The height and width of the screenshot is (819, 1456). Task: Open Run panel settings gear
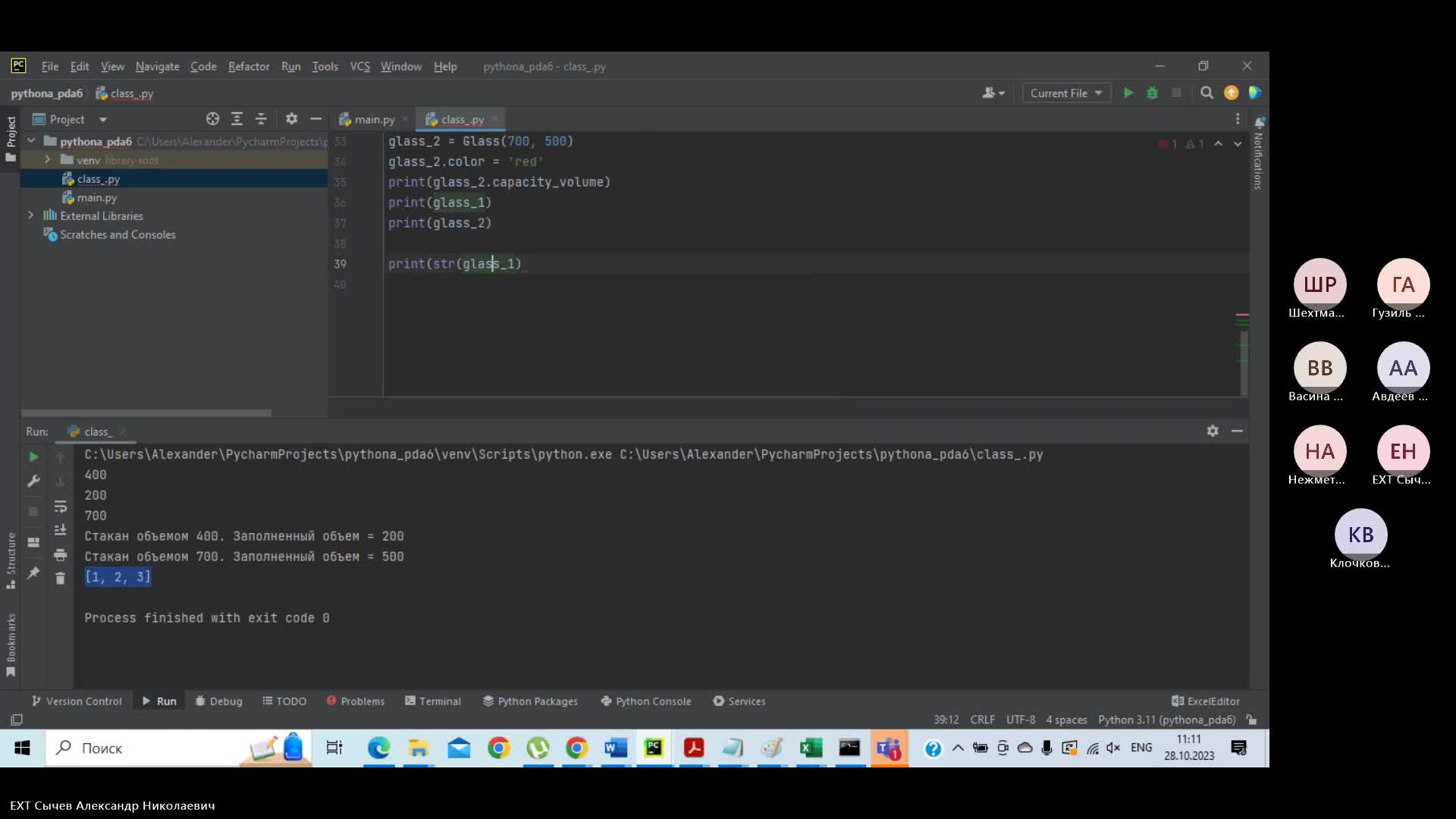1213,431
